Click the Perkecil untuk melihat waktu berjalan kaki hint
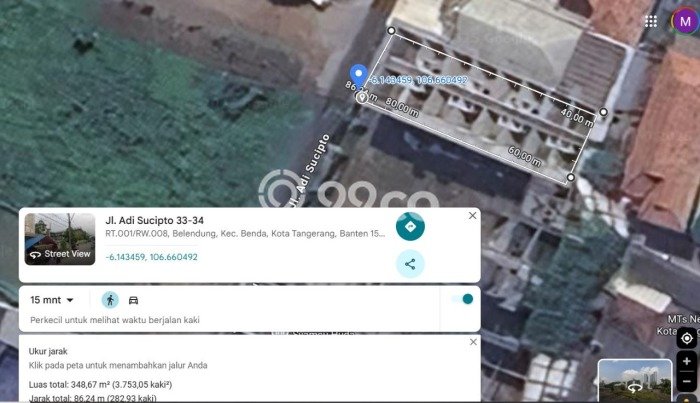 [115, 320]
